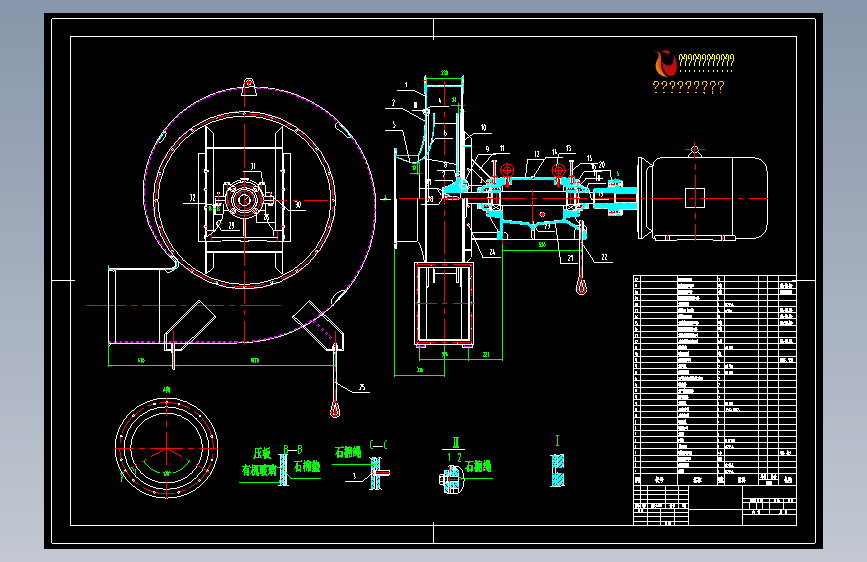
Task: Click part callout number 21
Action: point(570,258)
